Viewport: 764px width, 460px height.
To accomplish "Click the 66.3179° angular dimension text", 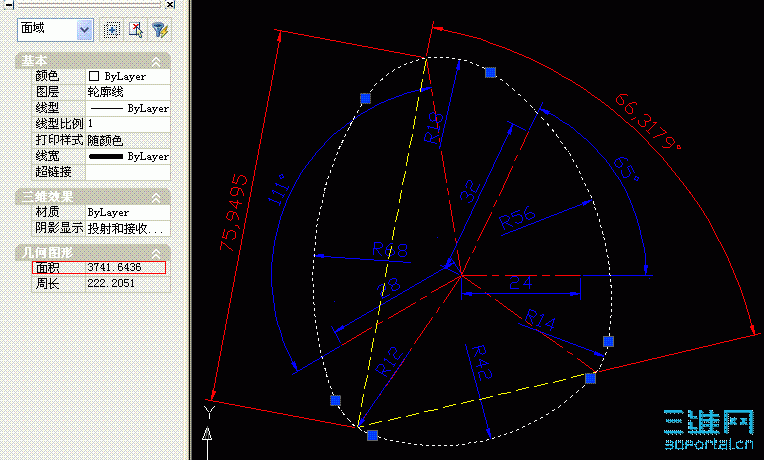I will pos(648,122).
